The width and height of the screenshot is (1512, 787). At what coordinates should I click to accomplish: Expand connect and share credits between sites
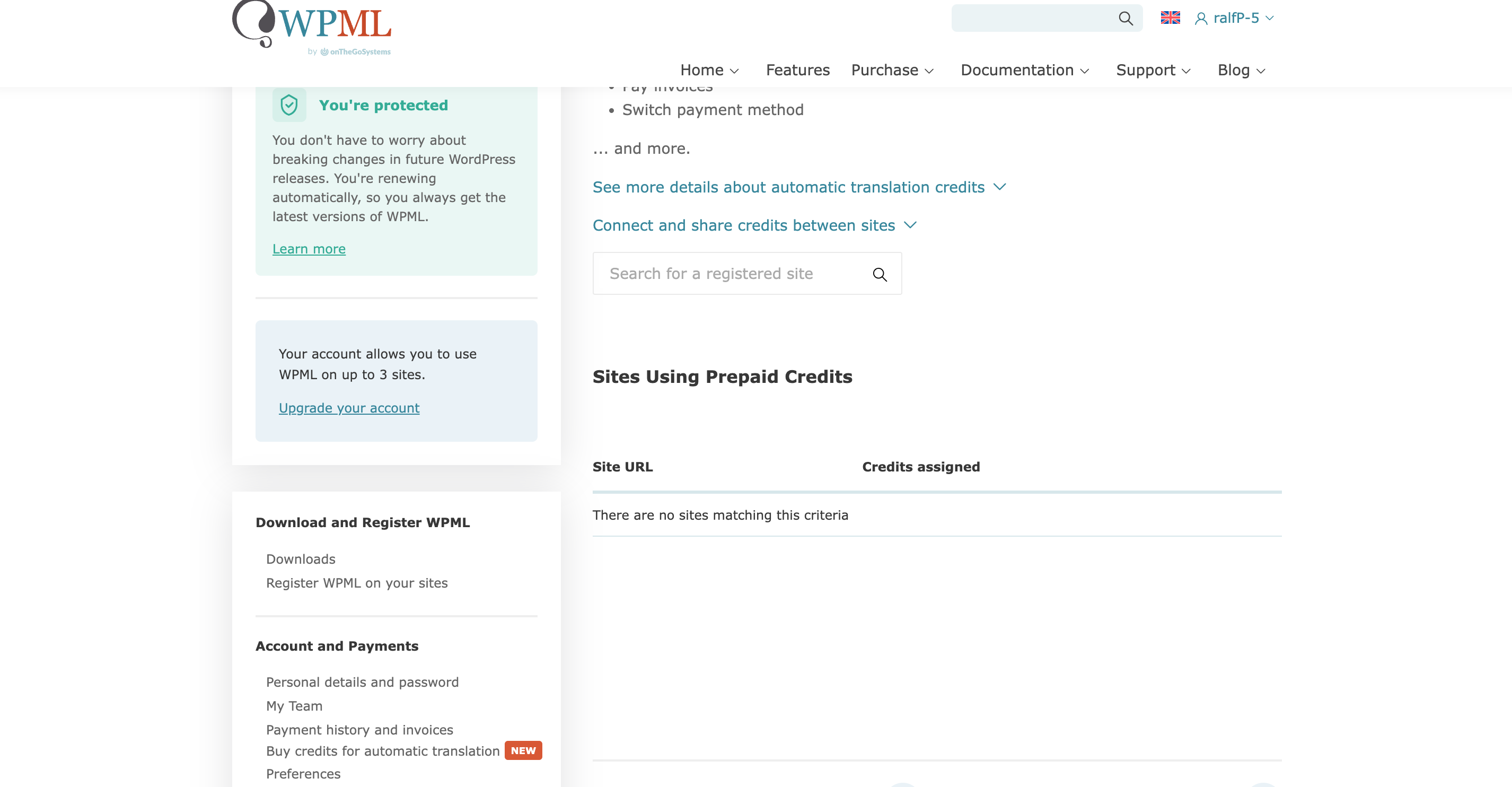point(754,225)
